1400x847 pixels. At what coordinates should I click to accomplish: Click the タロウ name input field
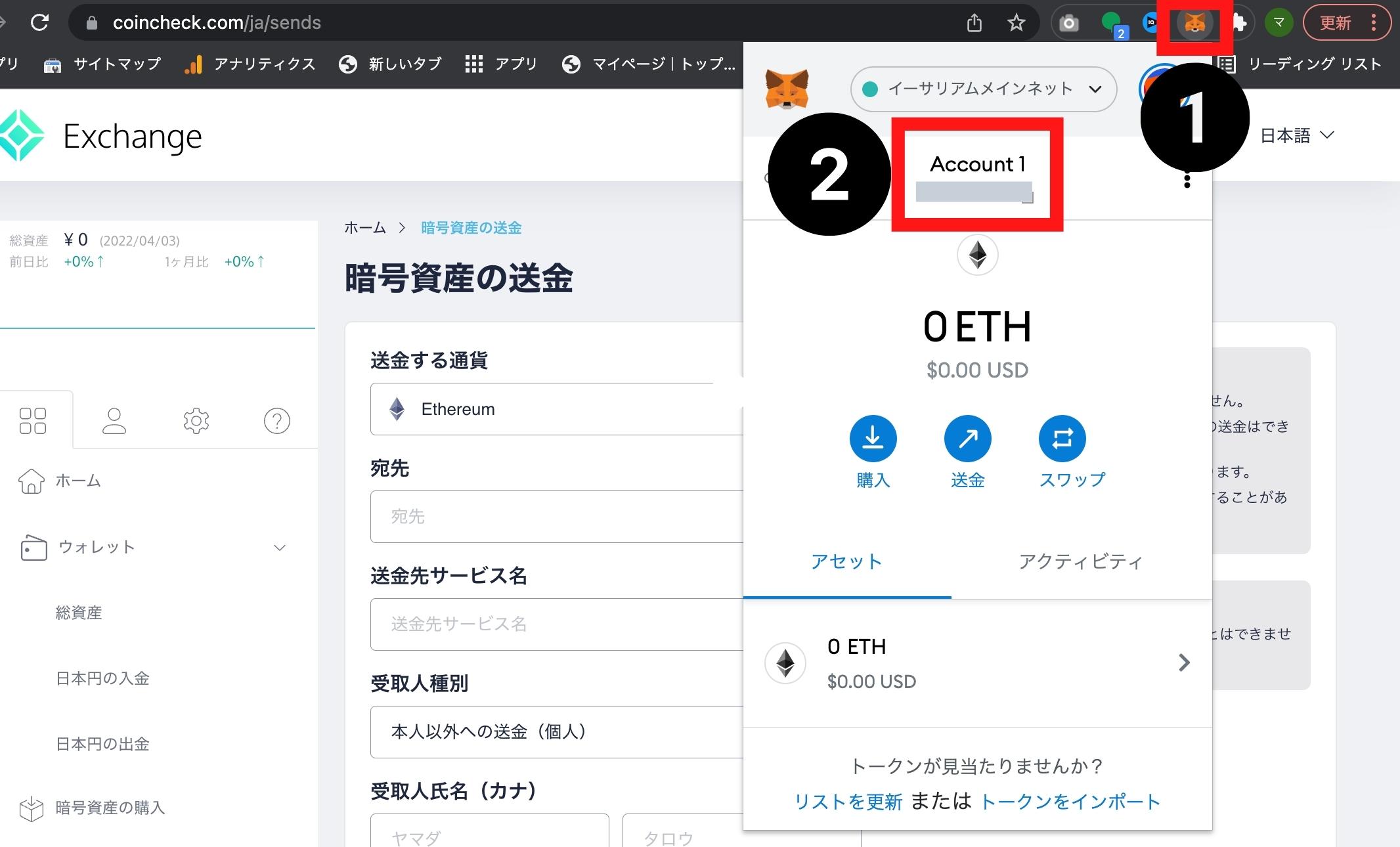coord(683,831)
